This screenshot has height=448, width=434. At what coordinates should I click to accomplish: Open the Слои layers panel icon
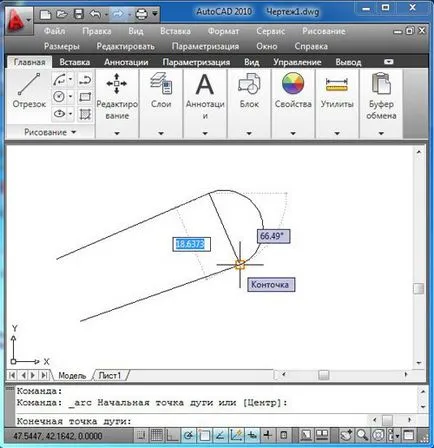tap(161, 83)
